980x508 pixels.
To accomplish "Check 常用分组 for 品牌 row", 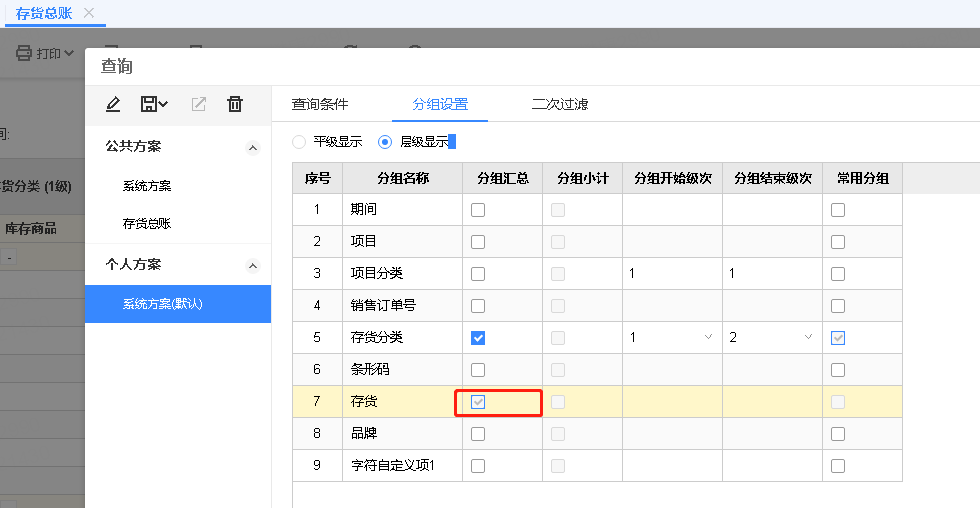I will coord(838,434).
